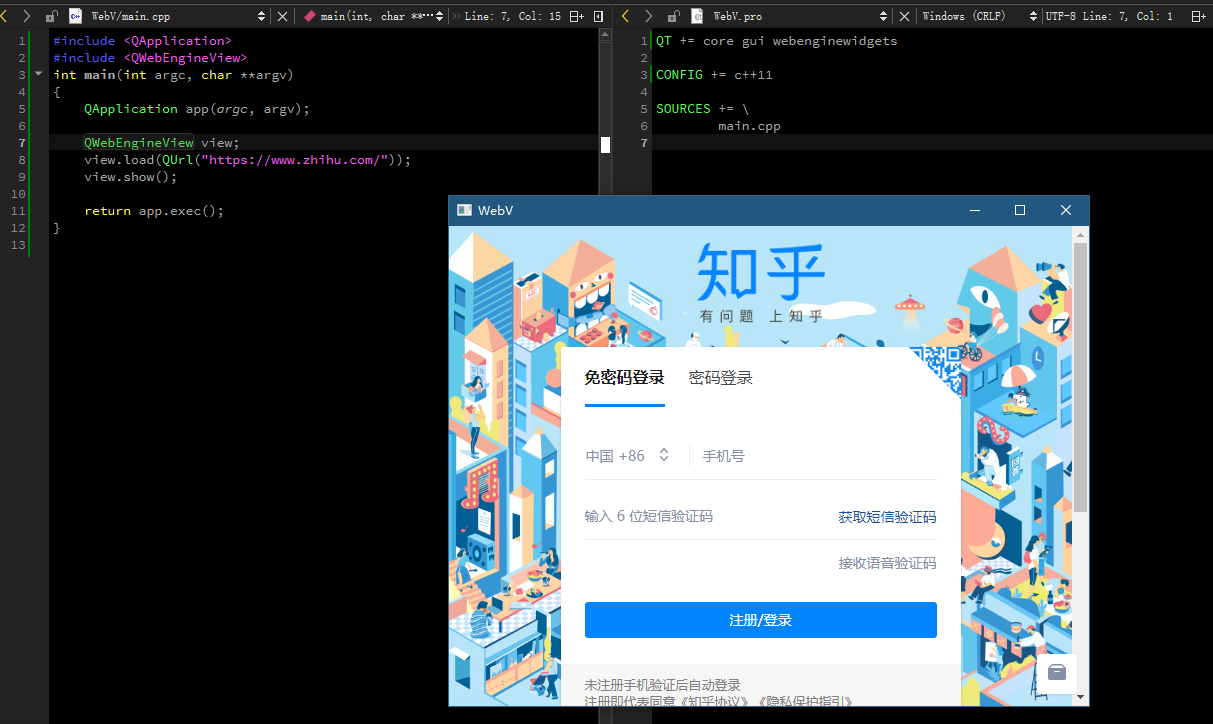
Task: Click the split editor icon in main.cpp toolbar
Action: click(578, 15)
